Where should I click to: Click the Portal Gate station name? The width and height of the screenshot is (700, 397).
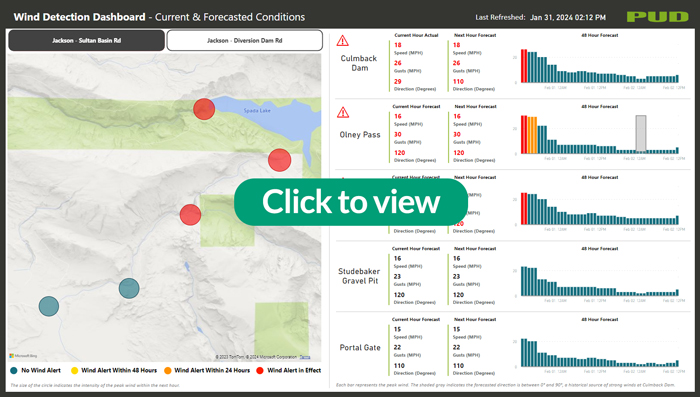pos(360,347)
